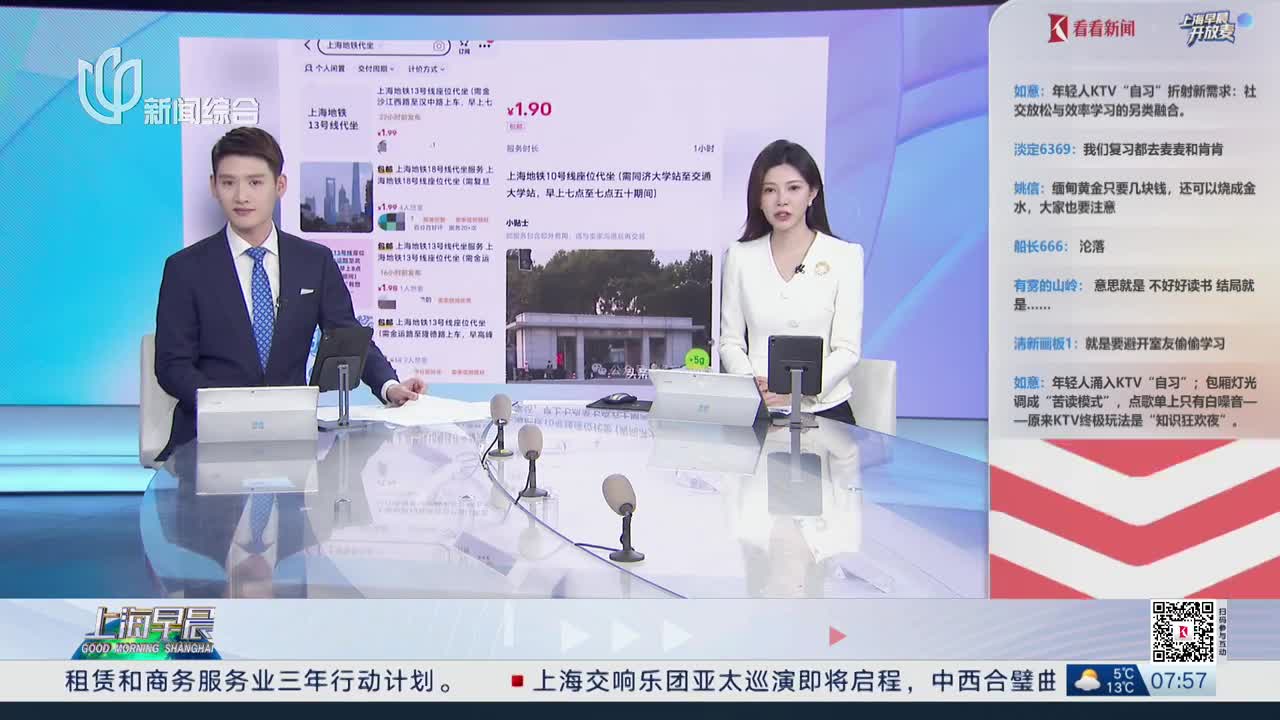Screen dimensions: 1280x720
Task: Open the three-dot more menu icon
Action: (x=486, y=44)
